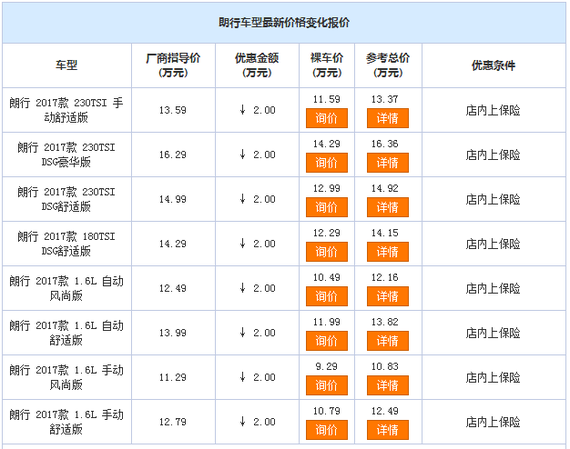Open 详情 for total price 12.16
Screen dimensions: 570x449
(x=388, y=296)
